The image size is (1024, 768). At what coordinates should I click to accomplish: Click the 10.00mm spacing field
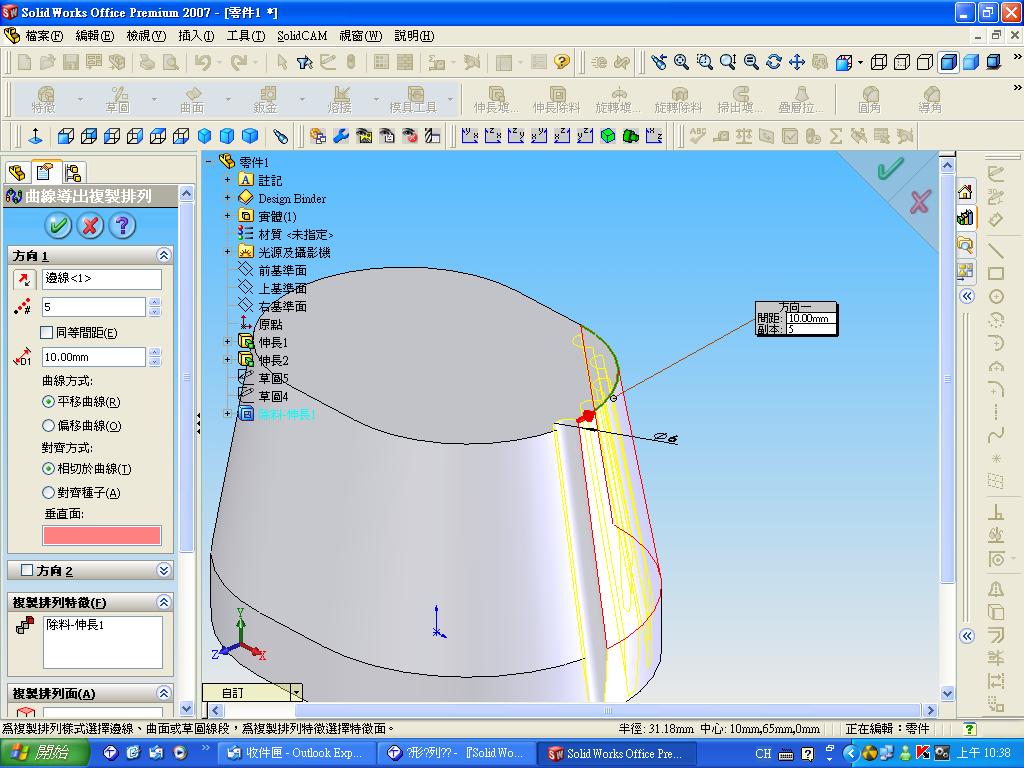pyautogui.click(x=94, y=357)
